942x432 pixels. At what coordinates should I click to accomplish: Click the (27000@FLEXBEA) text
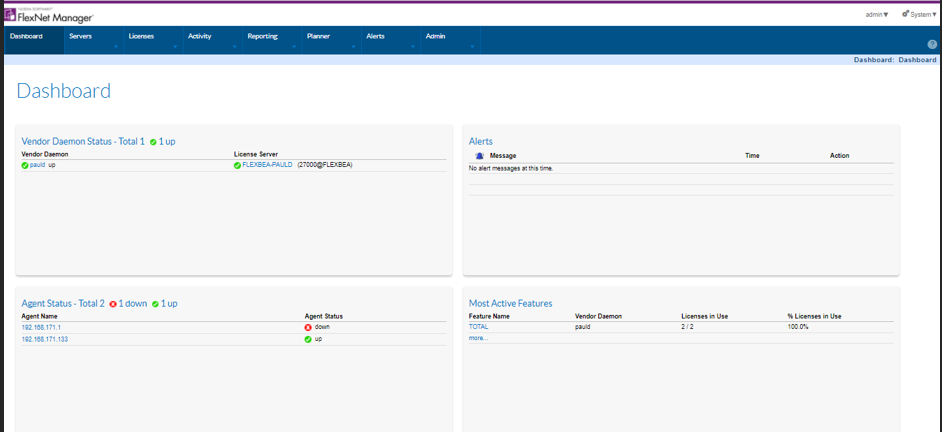(324, 165)
